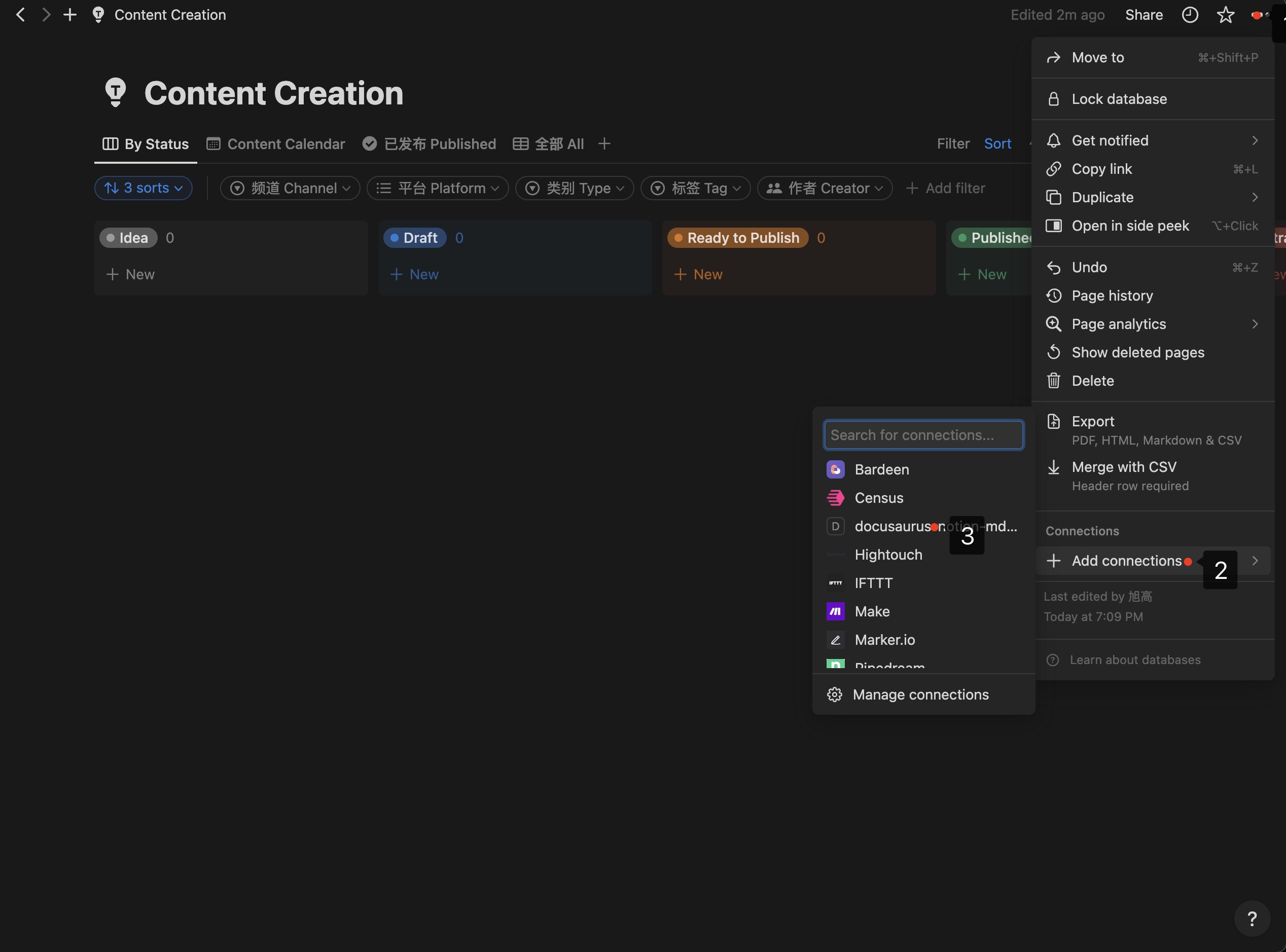The width and height of the screenshot is (1286, 952).
Task: Open the 作者 Creator filter dropdown
Action: [x=825, y=189]
